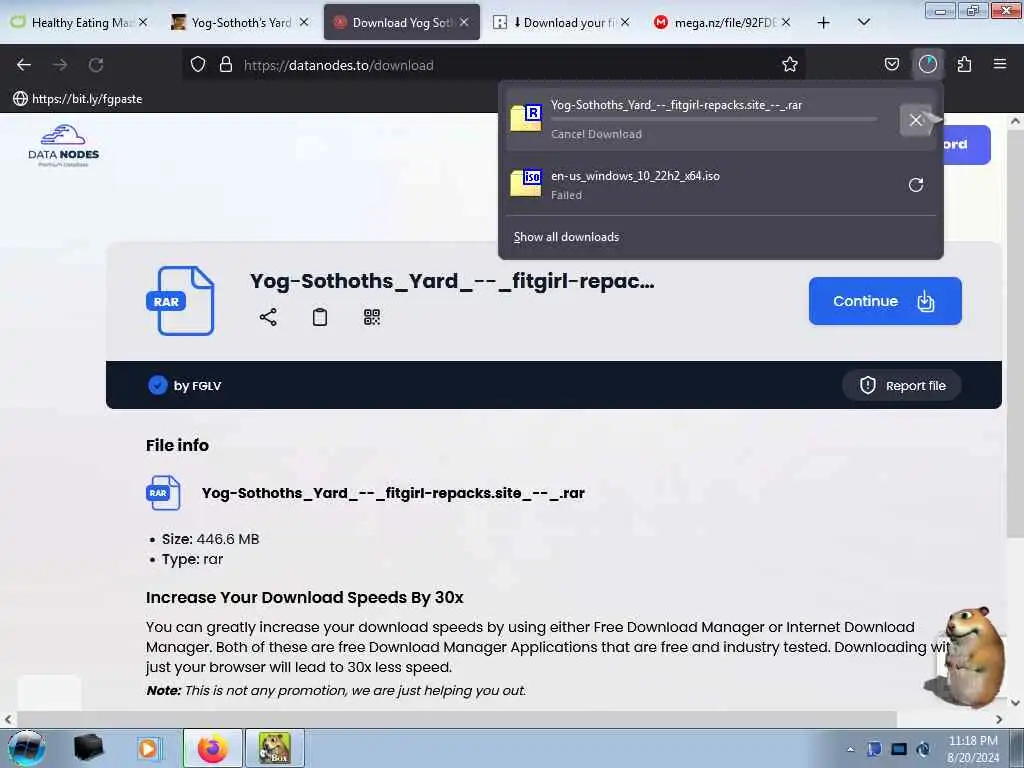Click the scroll right arrow at bottom
This screenshot has height=768, width=1024.
coord(999,719)
